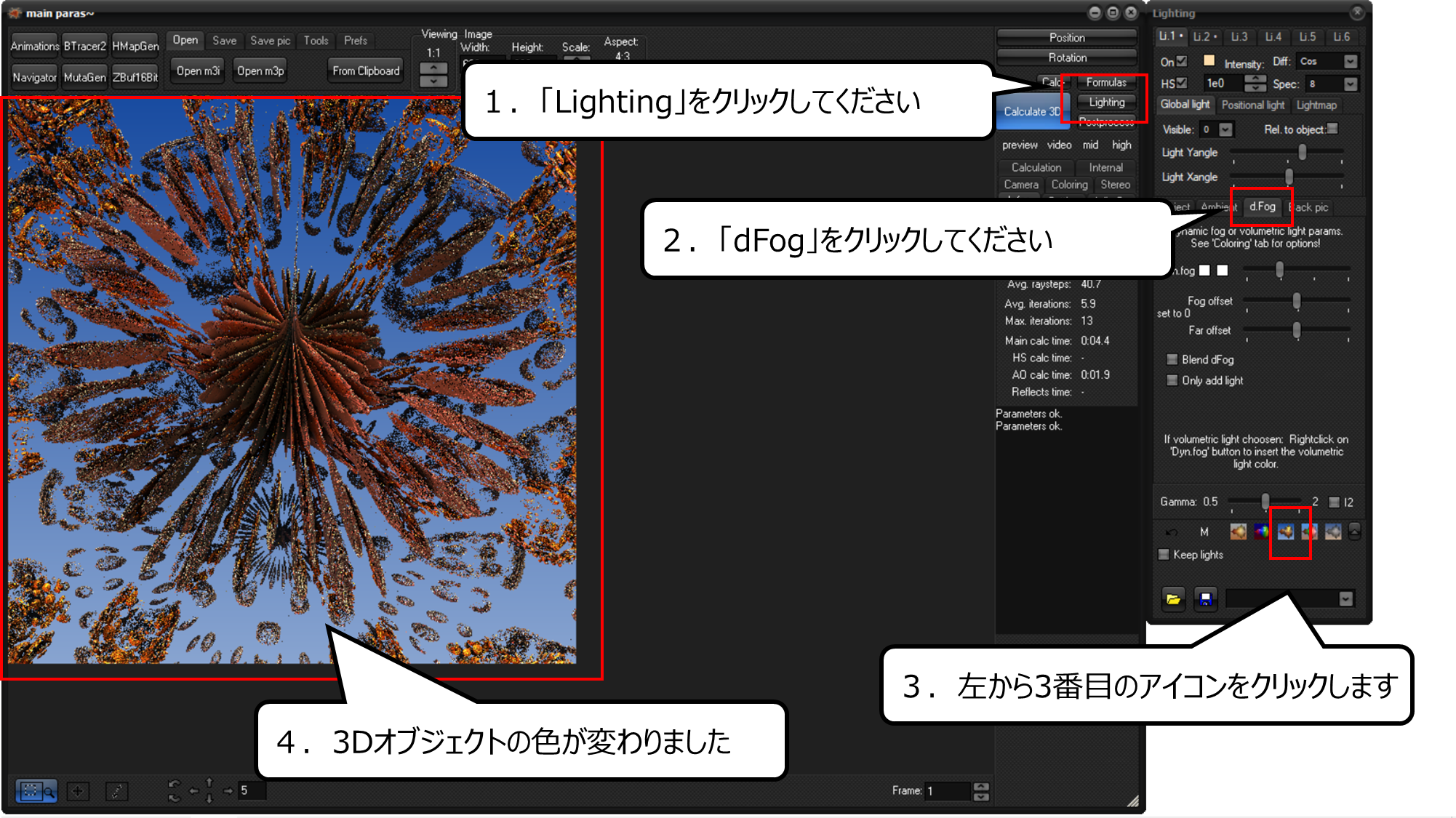
Task: Switch to the Li.2 light tab
Action: (1205, 36)
